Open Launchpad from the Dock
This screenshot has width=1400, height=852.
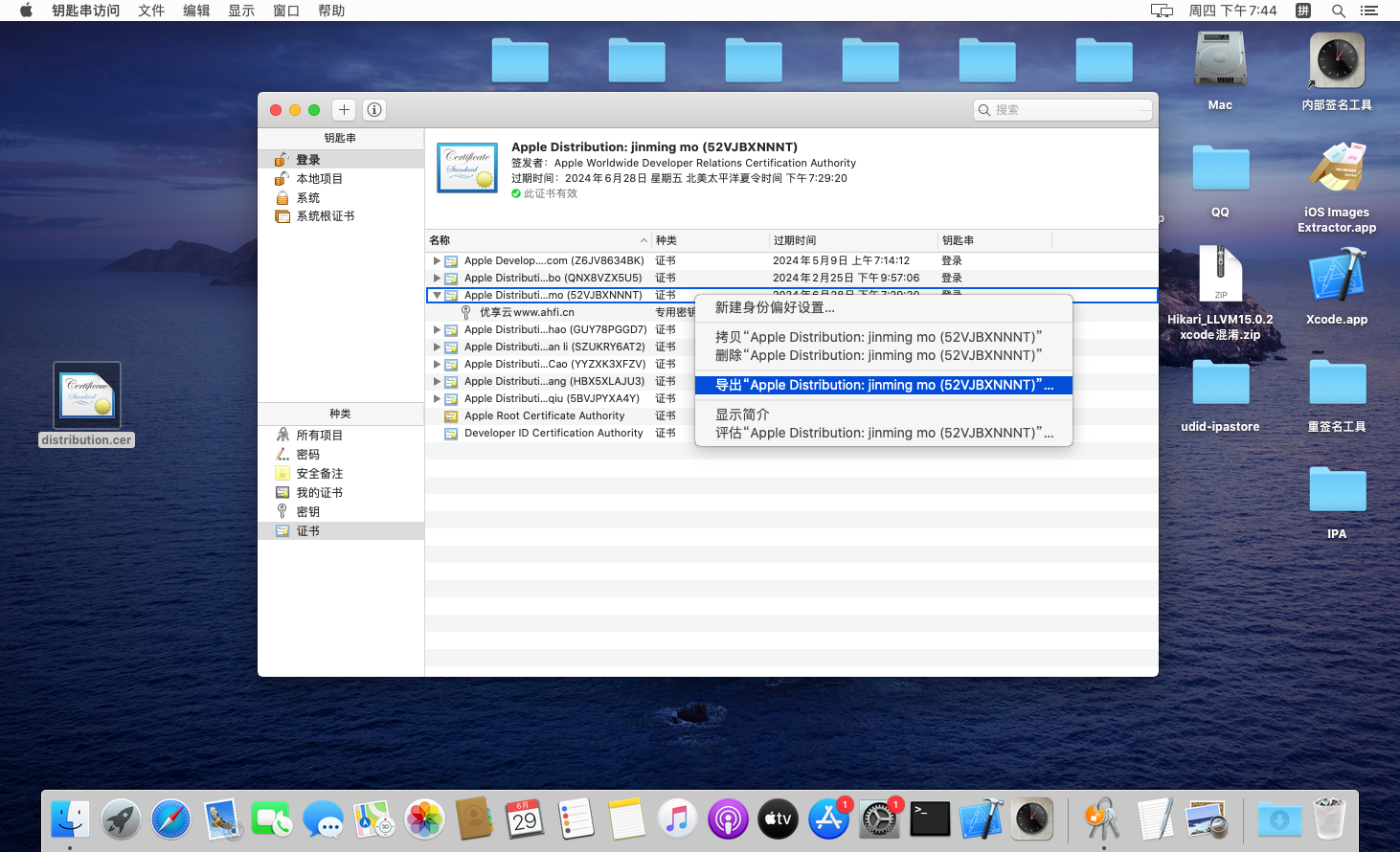[121, 819]
